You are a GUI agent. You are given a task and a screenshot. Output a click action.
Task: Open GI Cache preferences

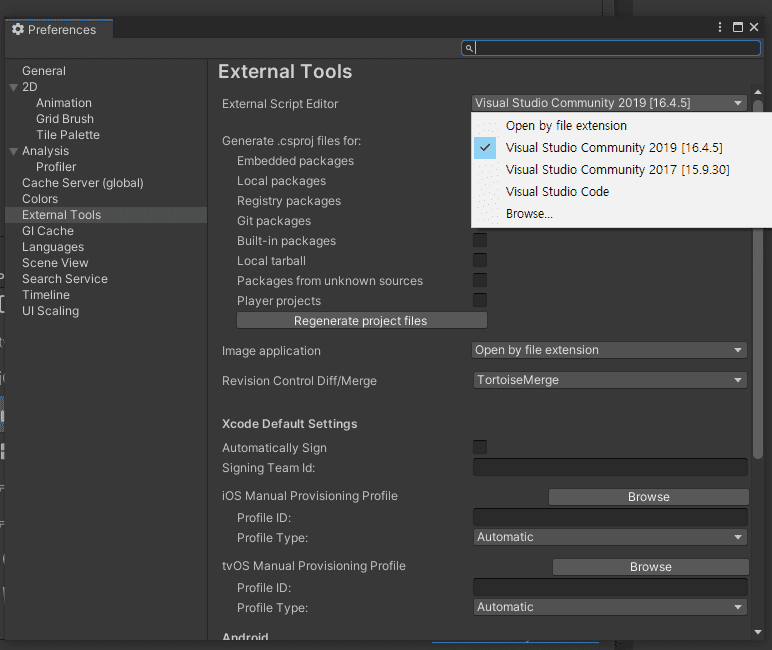(48, 231)
